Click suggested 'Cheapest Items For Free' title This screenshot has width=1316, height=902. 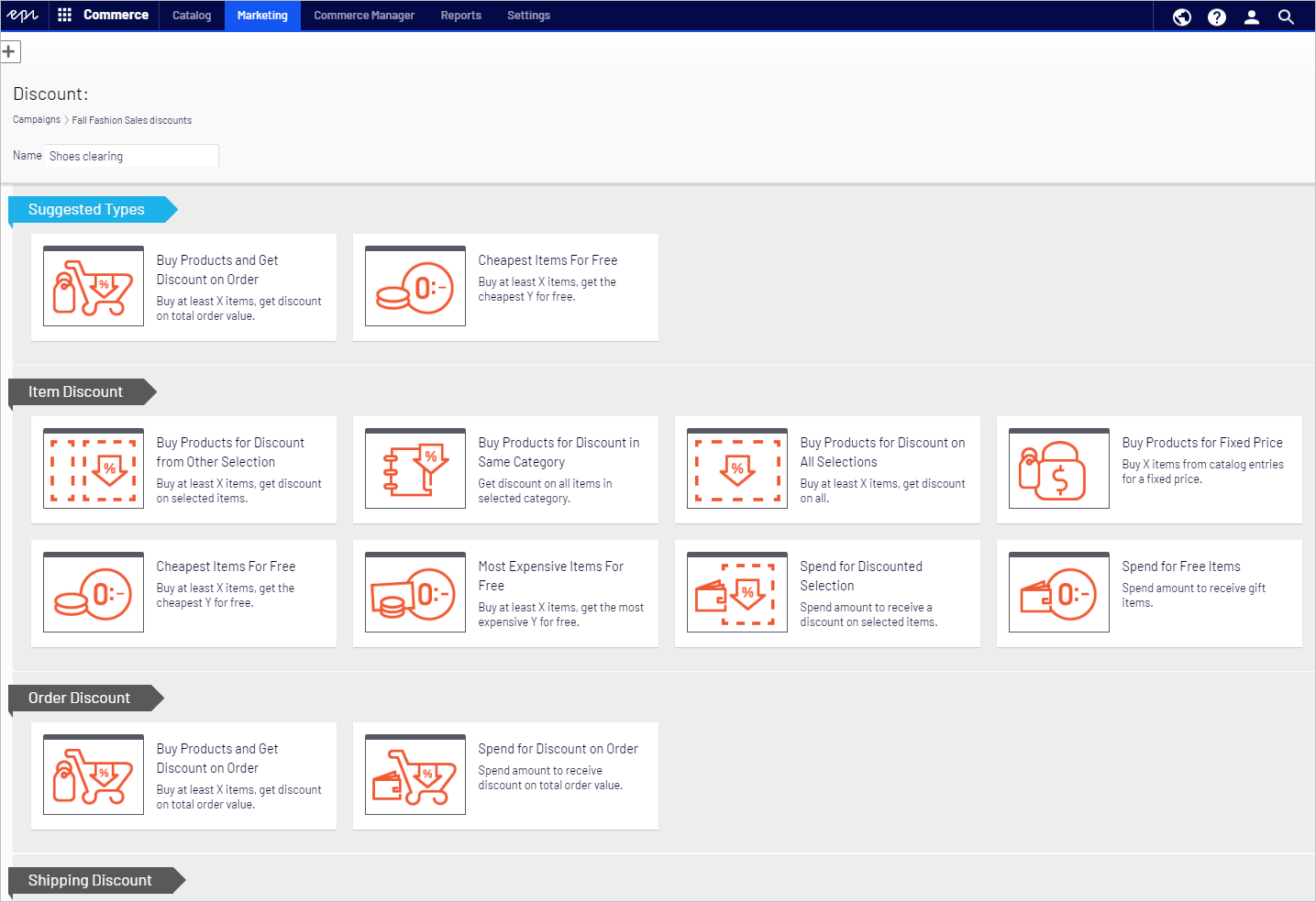click(x=547, y=260)
